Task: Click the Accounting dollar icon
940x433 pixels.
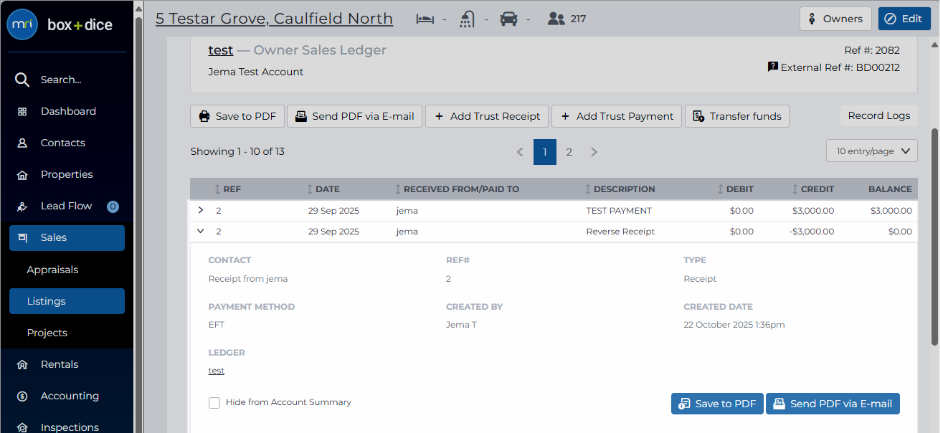Action: tap(22, 396)
